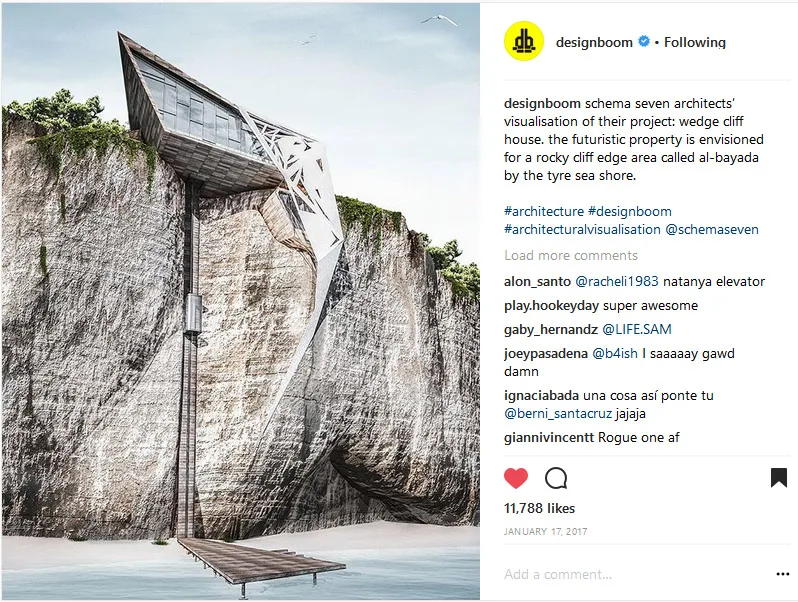
Task: Open the @racheli1983 mention
Action: (617, 281)
